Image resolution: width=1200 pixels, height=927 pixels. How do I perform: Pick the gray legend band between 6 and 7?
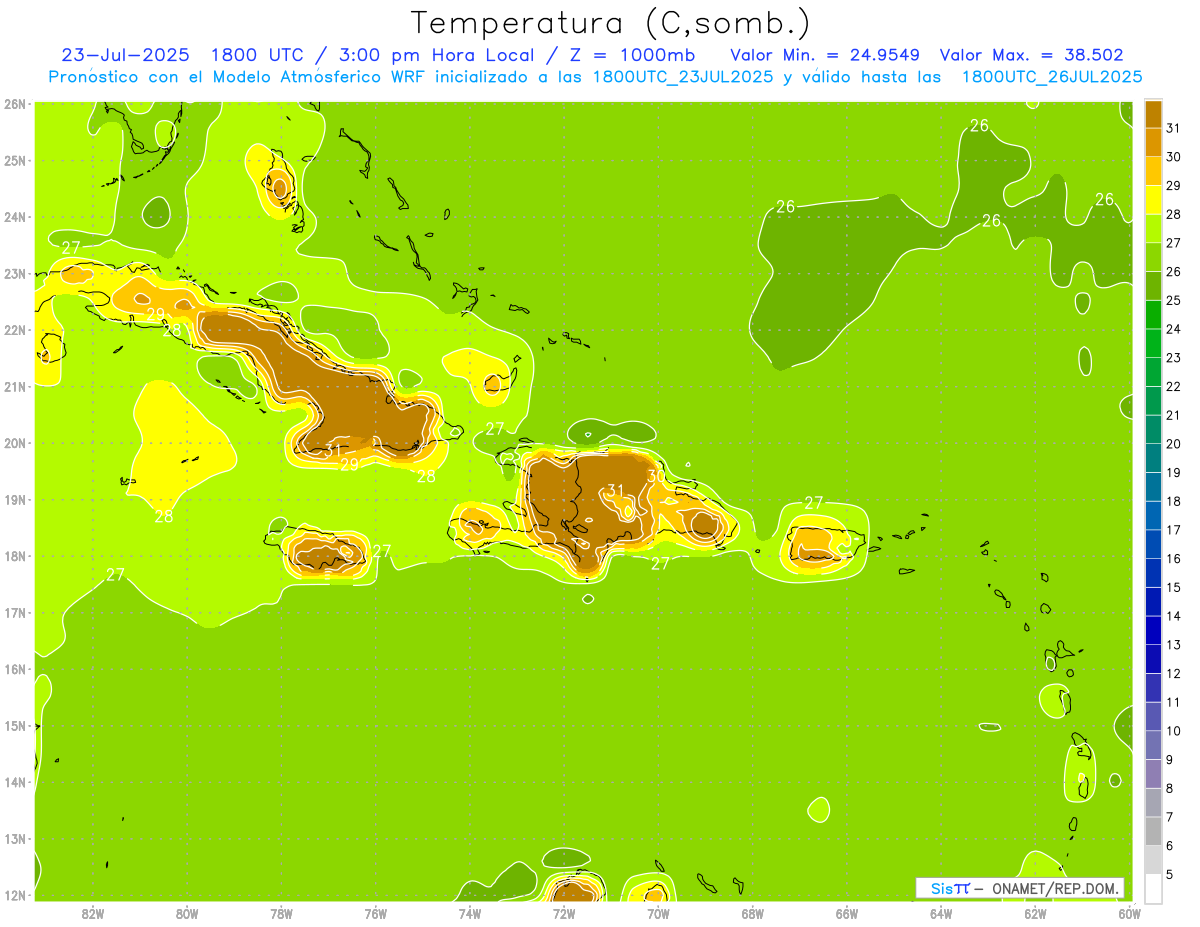point(1153,831)
